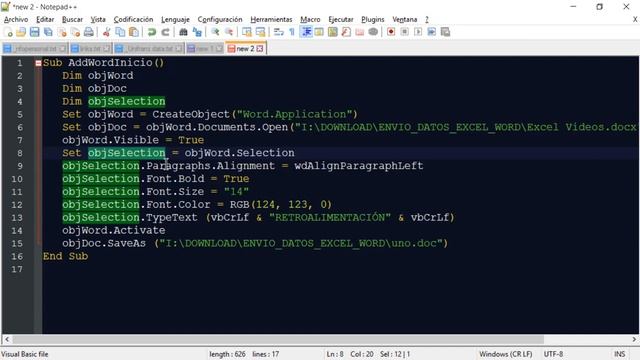Viewport: 640px width, 360px height.
Task: Open Find dialog via binoculars icon
Action: [x=183, y=32]
